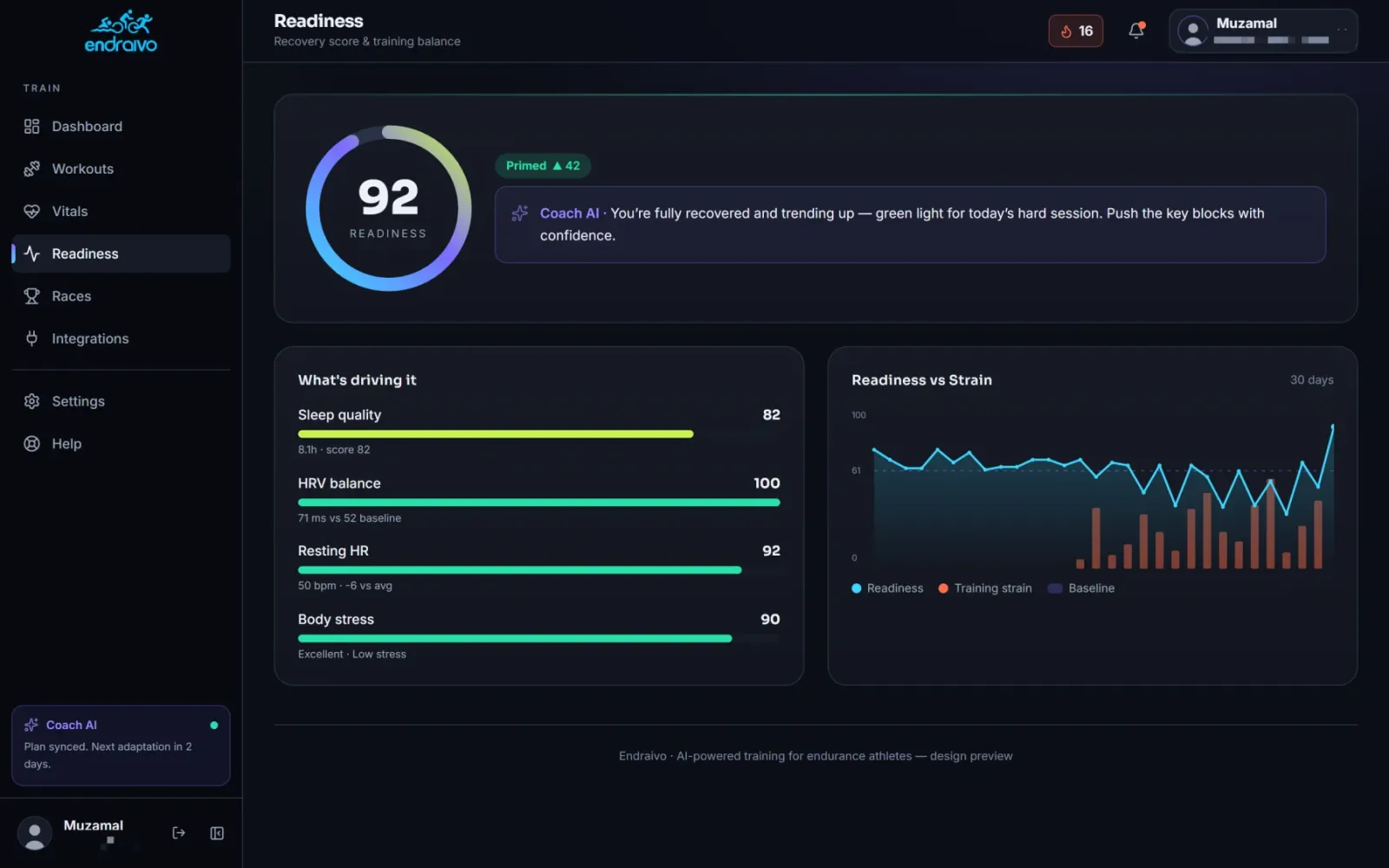Click the top-right Muzamal avatar
Image resolution: width=1389 pixels, height=868 pixels.
click(1193, 31)
